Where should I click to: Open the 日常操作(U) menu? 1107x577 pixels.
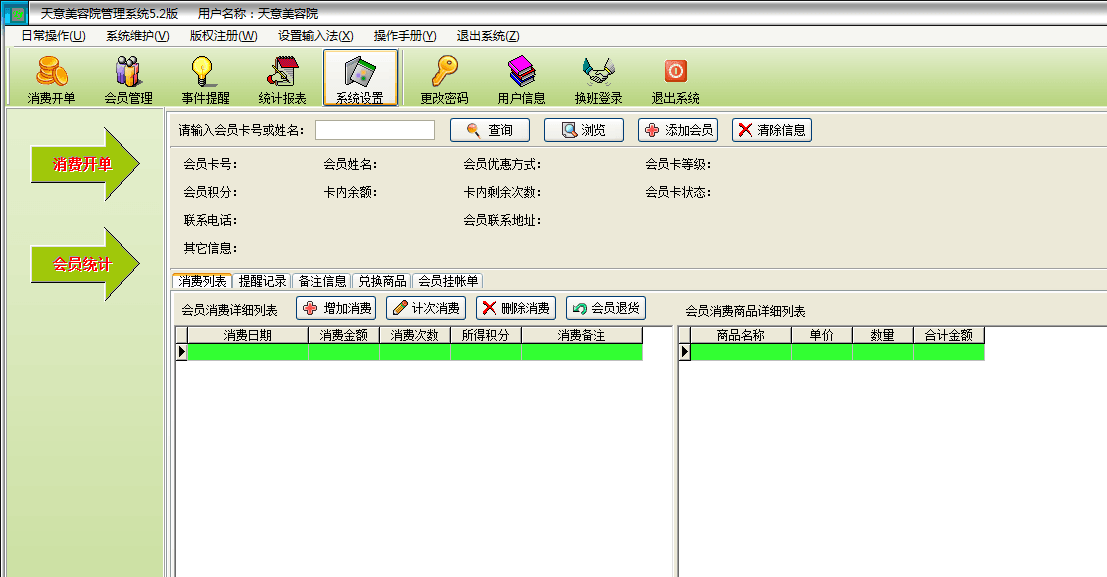point(53,36)
